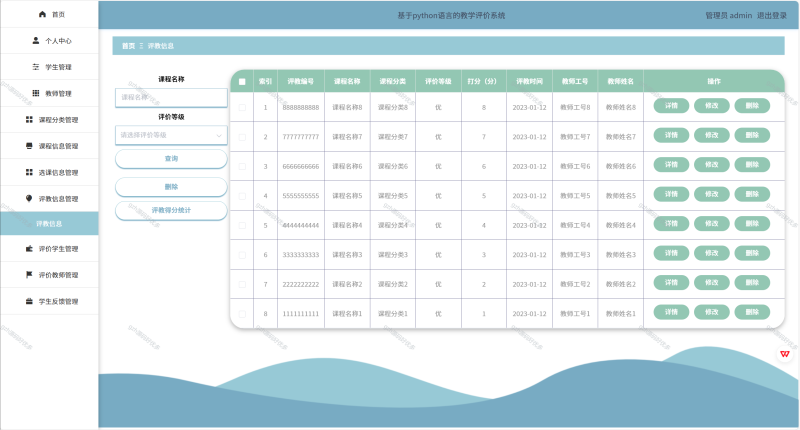Click the red WPS floating icon
This screenshot has height=430, width=800.
click(785, 353)
